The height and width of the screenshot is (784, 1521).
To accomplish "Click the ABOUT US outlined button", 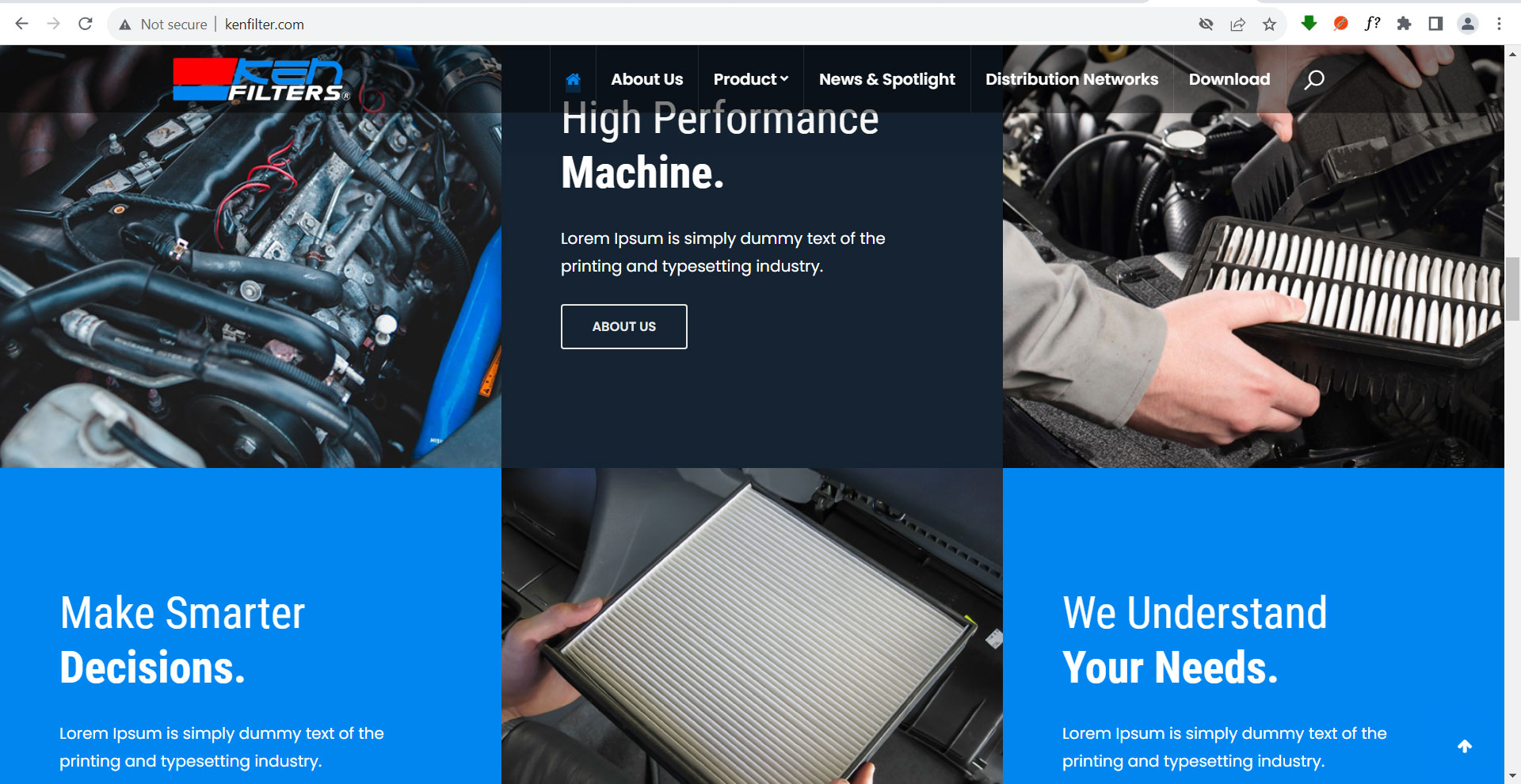I will click(x=624, y=326).
